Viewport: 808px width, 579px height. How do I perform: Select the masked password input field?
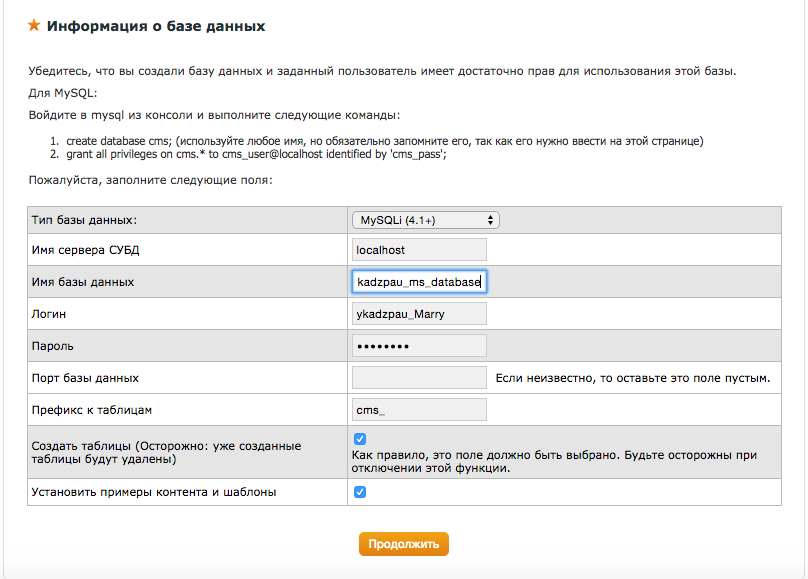tap(419, 346)
